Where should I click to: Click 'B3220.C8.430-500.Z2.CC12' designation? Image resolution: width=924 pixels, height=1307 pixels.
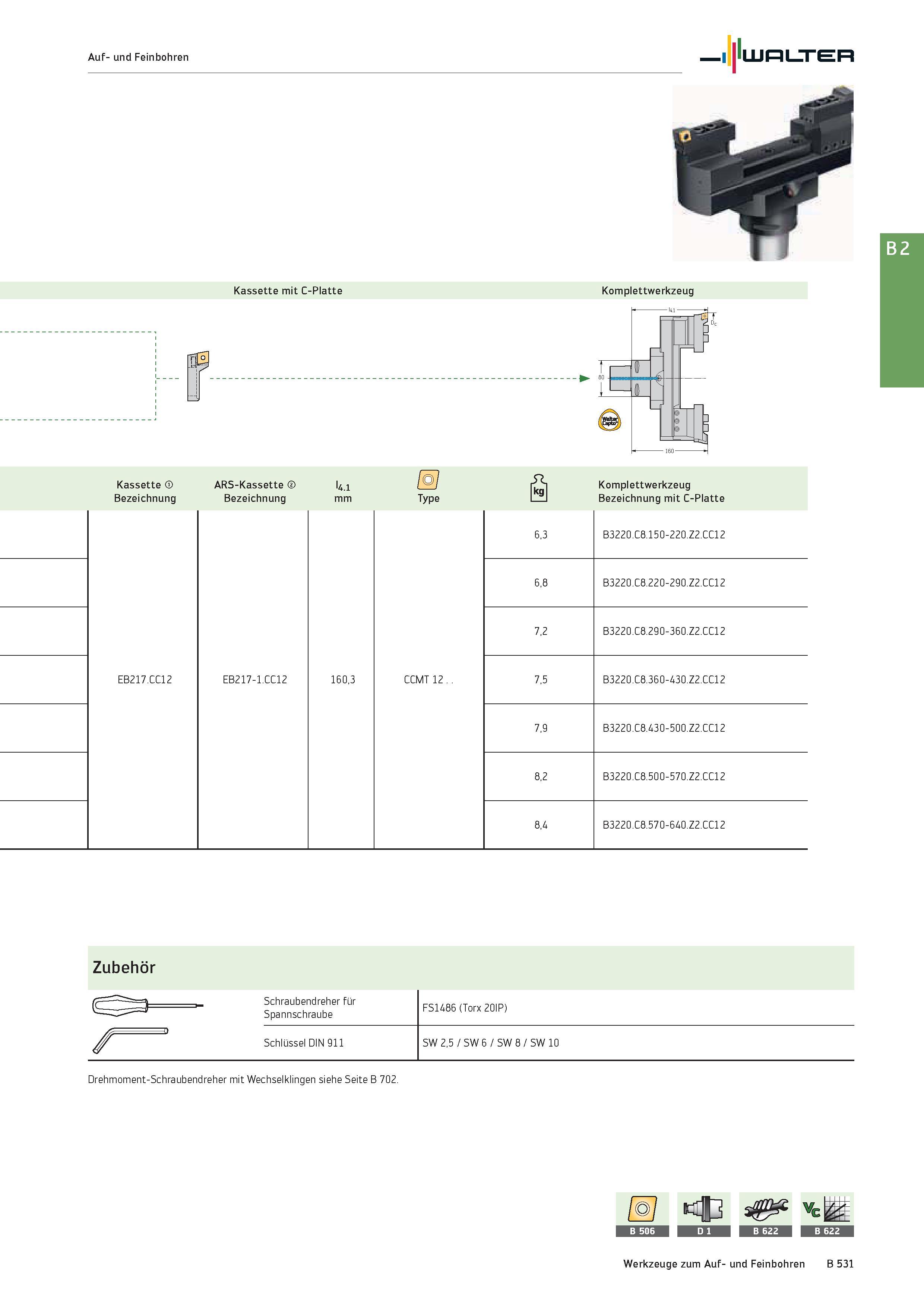tap(664, 728)
